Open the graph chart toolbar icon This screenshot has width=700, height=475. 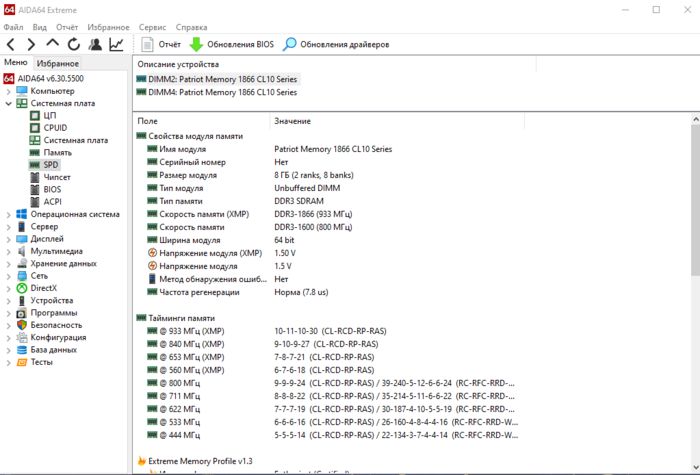117,44
